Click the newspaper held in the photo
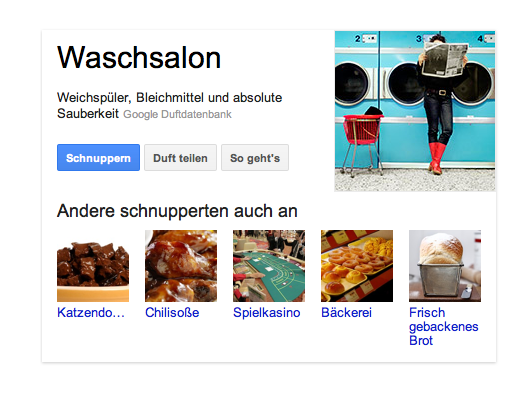Screen dimensions: 531x409 445,59
